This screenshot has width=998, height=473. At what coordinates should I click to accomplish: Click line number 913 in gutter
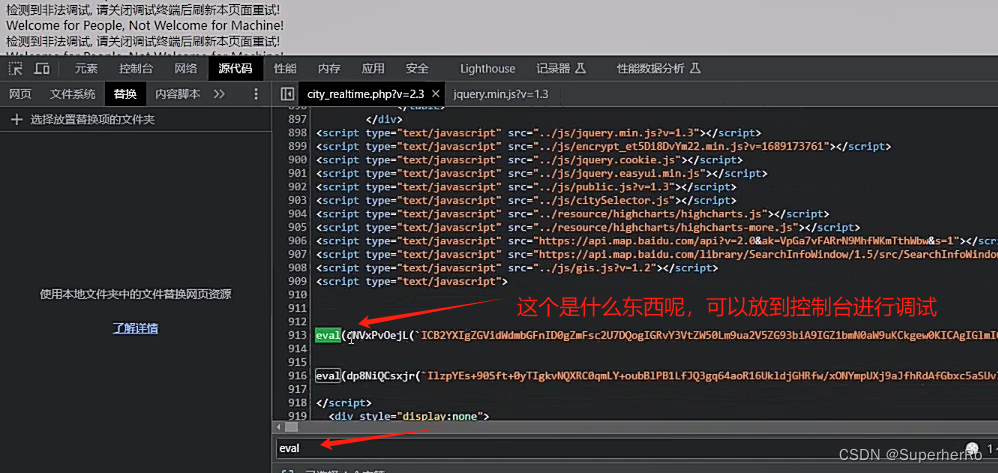297,335
